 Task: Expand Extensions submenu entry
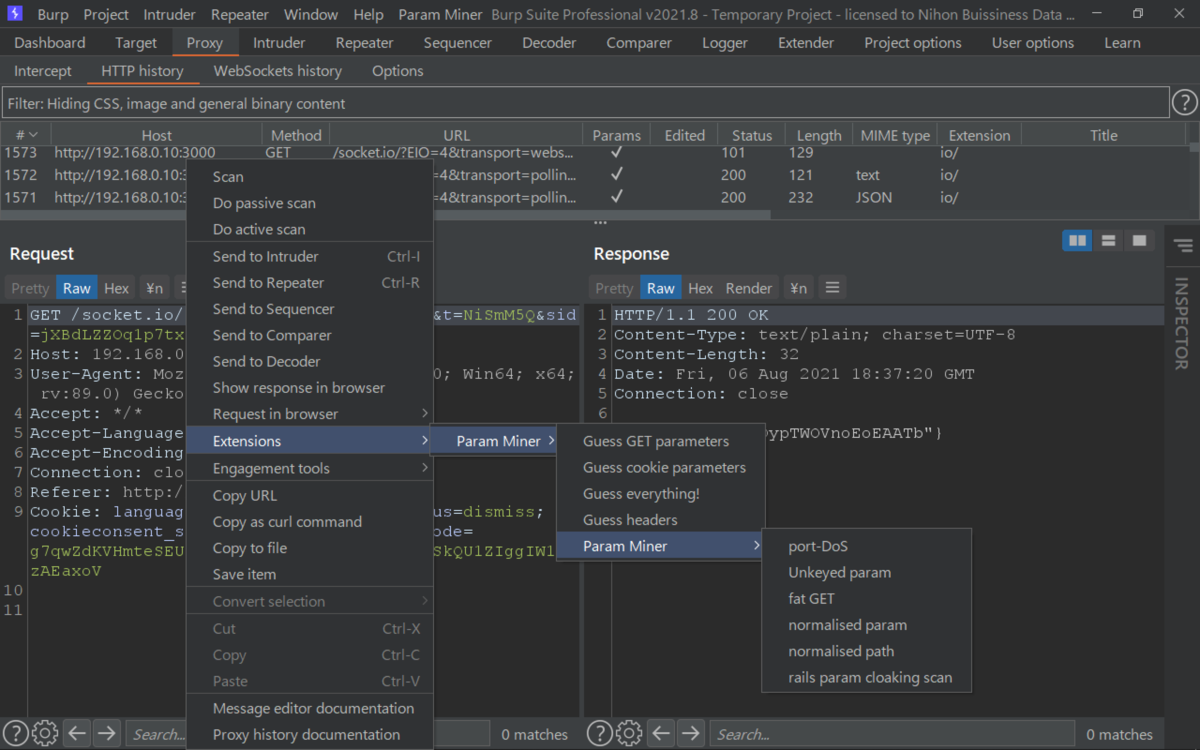point(310,441)
